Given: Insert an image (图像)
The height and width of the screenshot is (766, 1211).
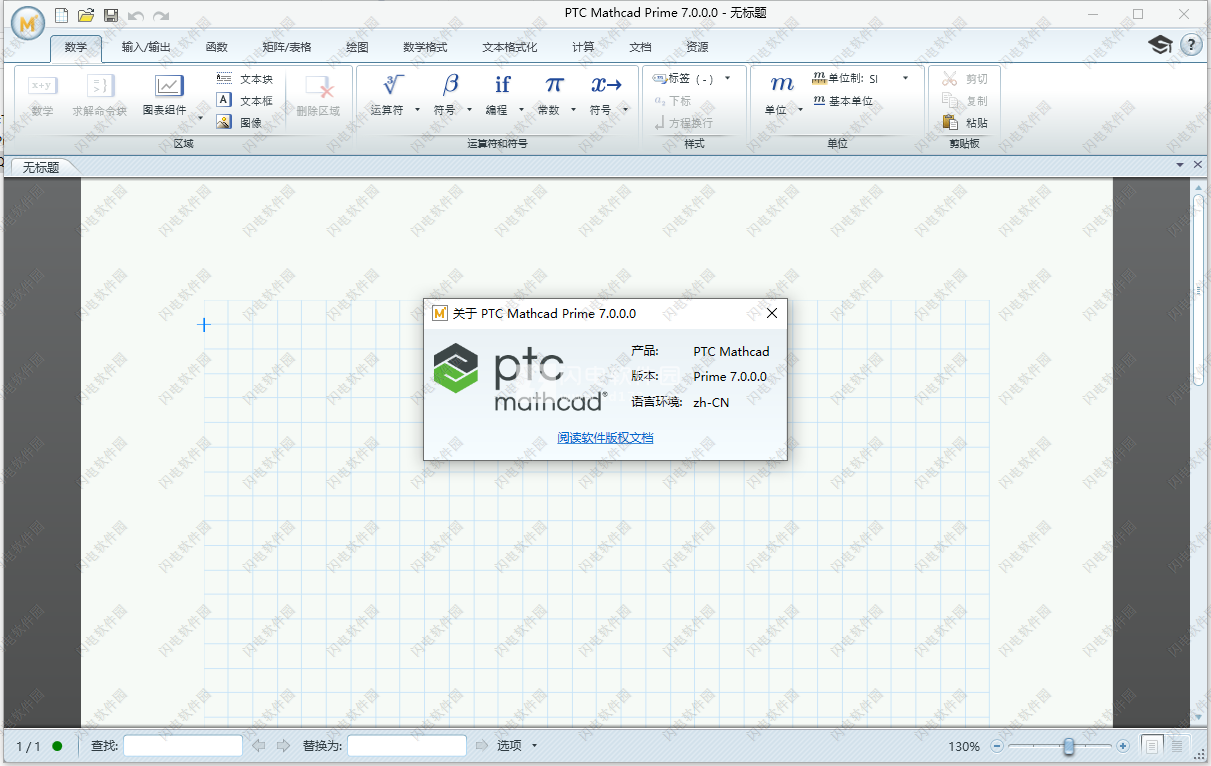Looking at the screenshot, I should pos(239,123).
